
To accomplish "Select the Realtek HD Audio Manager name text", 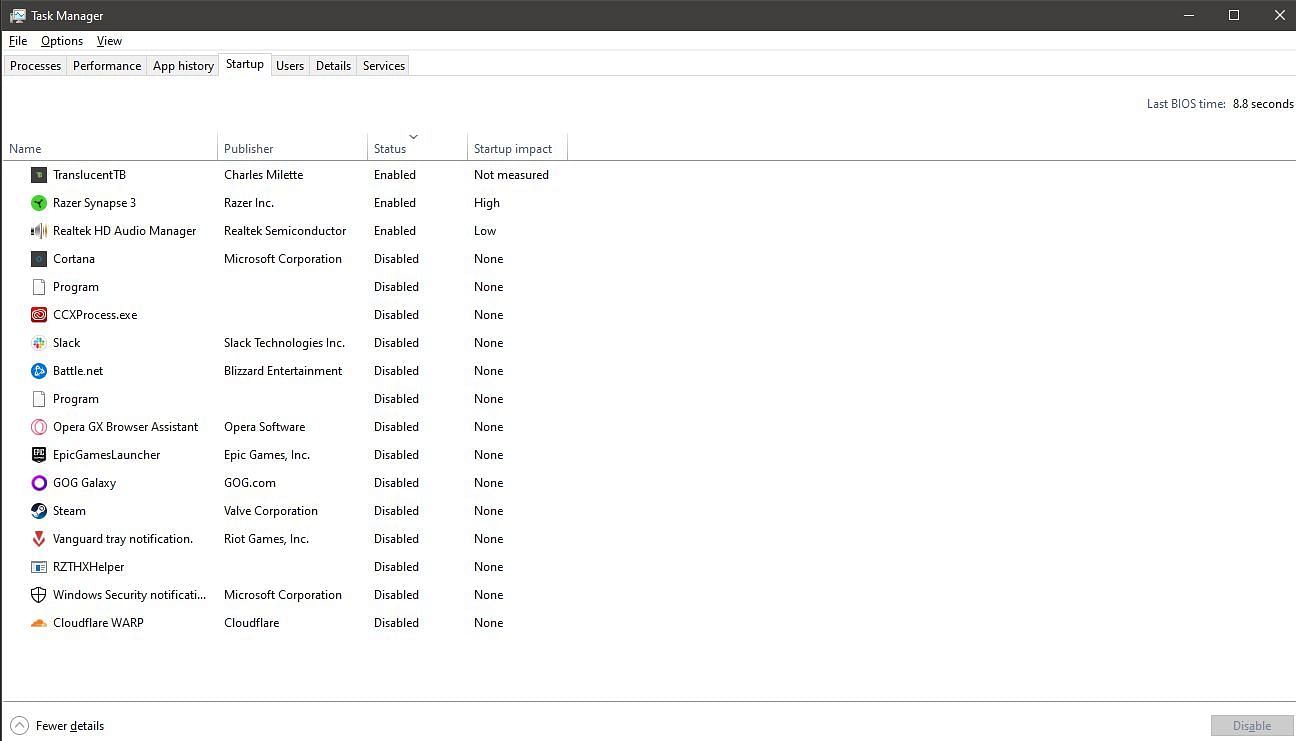I will click(125, 231).
